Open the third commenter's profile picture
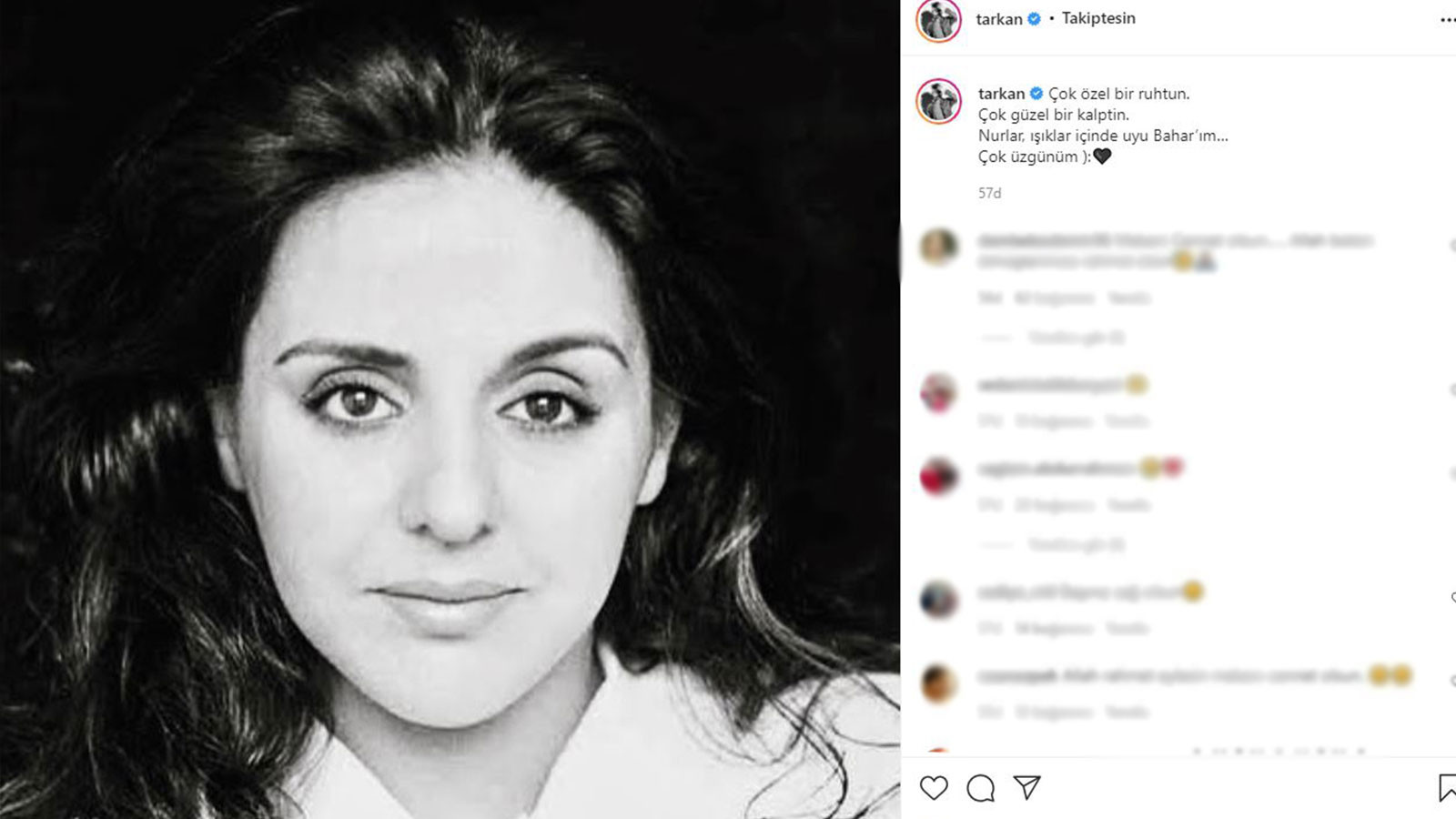 [938, 476]
